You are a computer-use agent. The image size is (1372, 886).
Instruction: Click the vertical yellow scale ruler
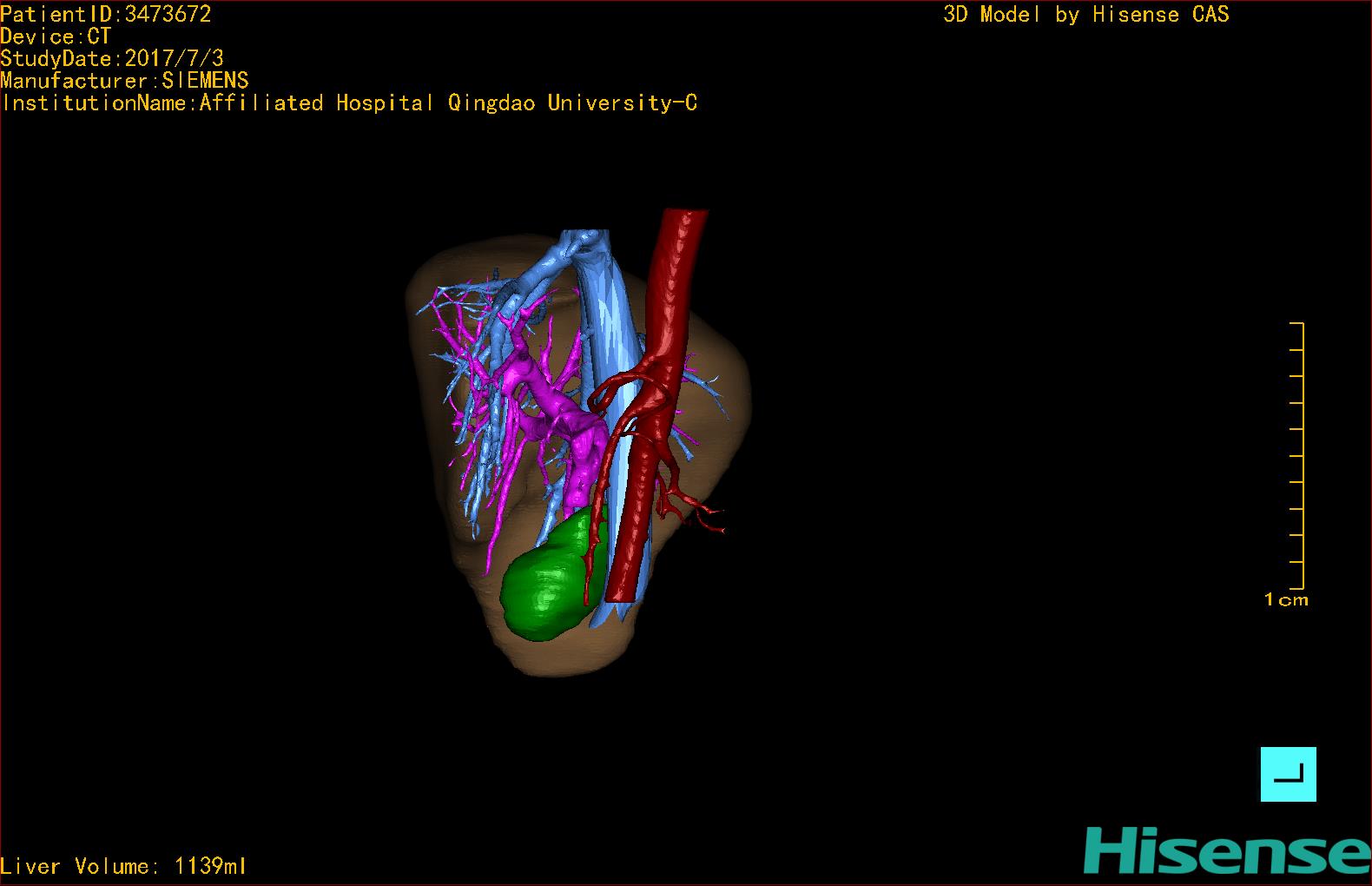point(1297,455)
